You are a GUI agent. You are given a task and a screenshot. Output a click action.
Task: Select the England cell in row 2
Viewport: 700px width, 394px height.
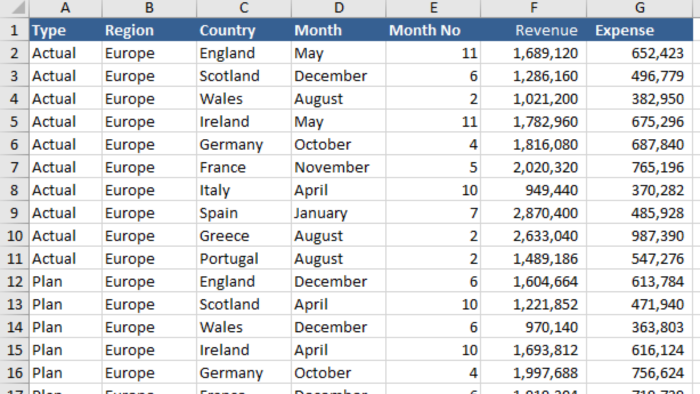244,53
